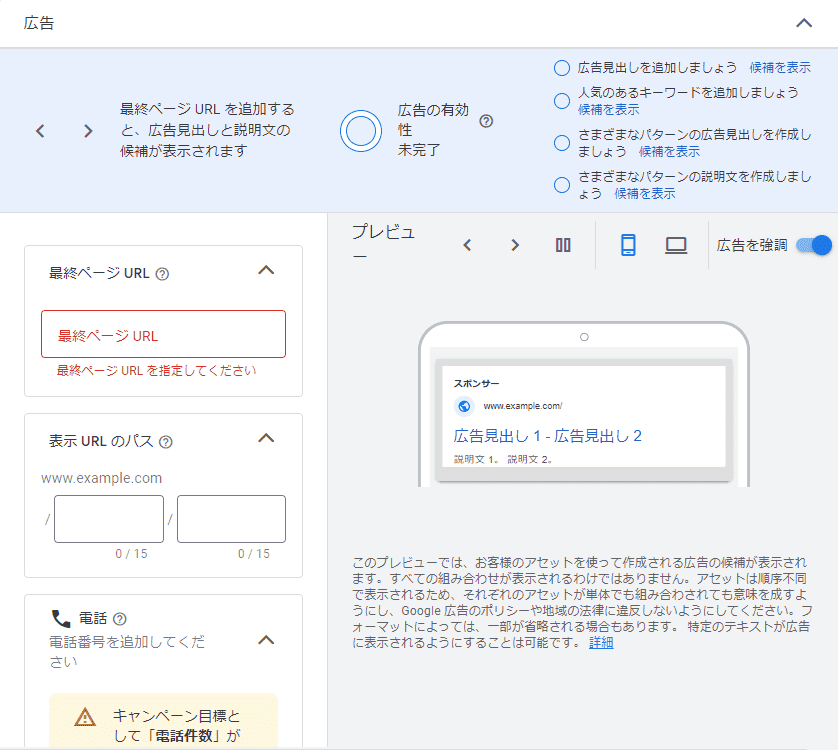Show next suggestion tip arrow
838x750 pixels.
(x=88, y=131)
